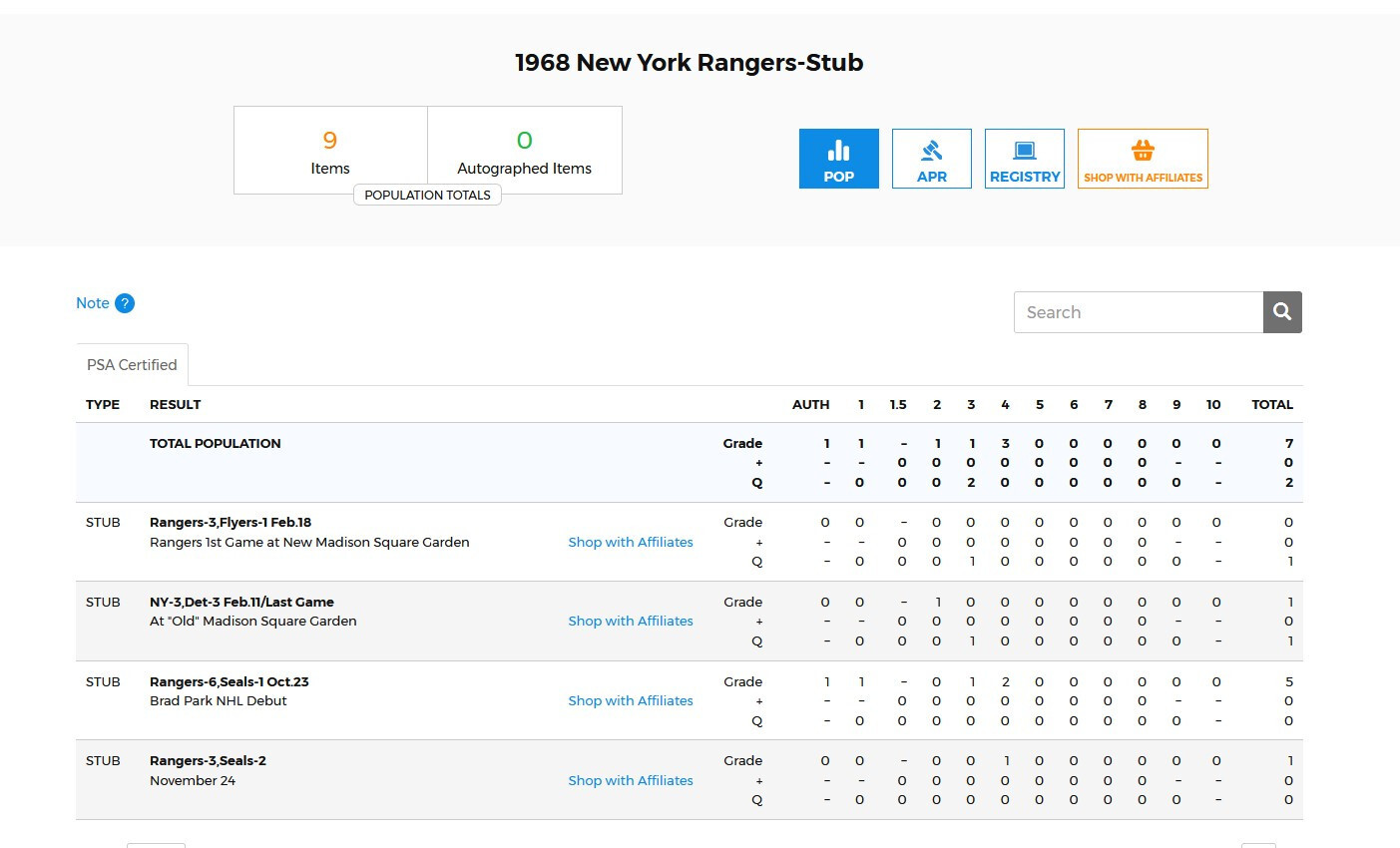This screenshot has height=848, width=1400.
Task: Click the 0 Autographed Items box
Action: click(524, 150)
